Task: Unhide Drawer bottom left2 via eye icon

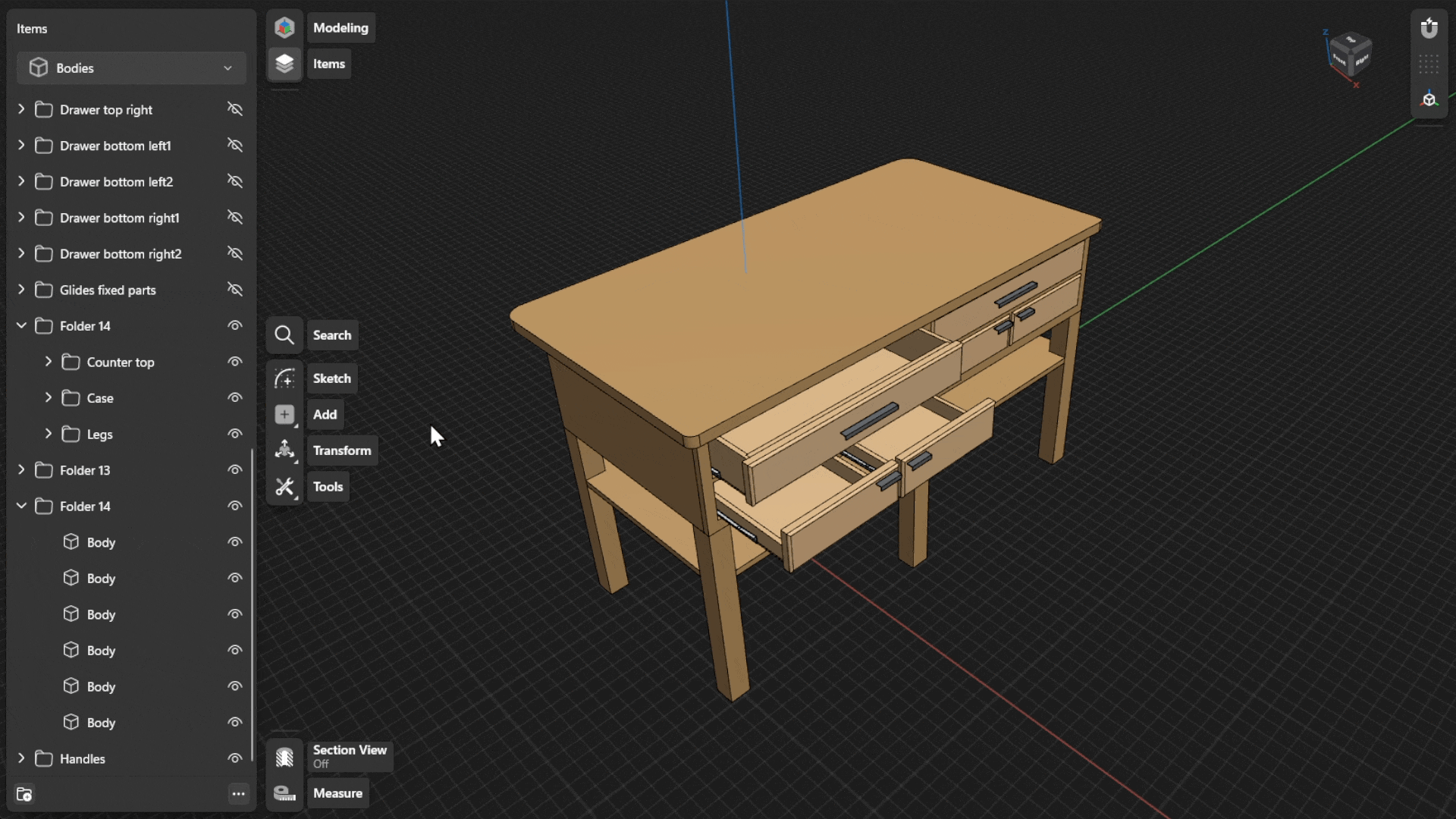Action: pyautogui.click(x=235, y=181)
